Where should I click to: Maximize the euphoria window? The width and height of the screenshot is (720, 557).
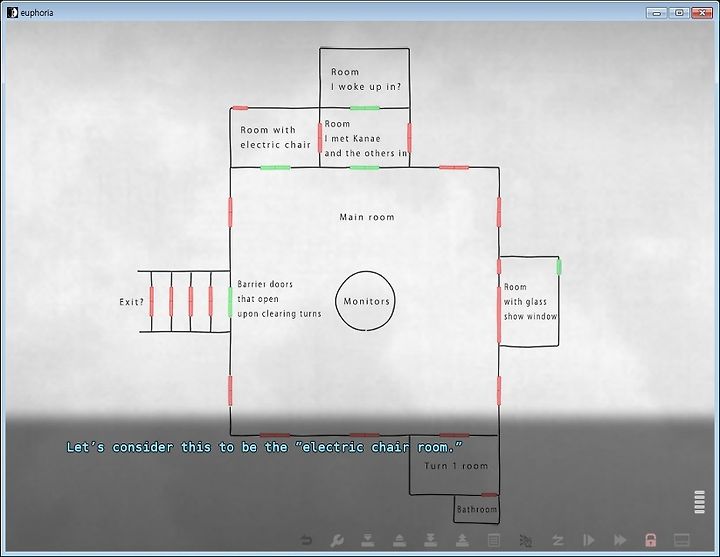click(x=679, y=13)
